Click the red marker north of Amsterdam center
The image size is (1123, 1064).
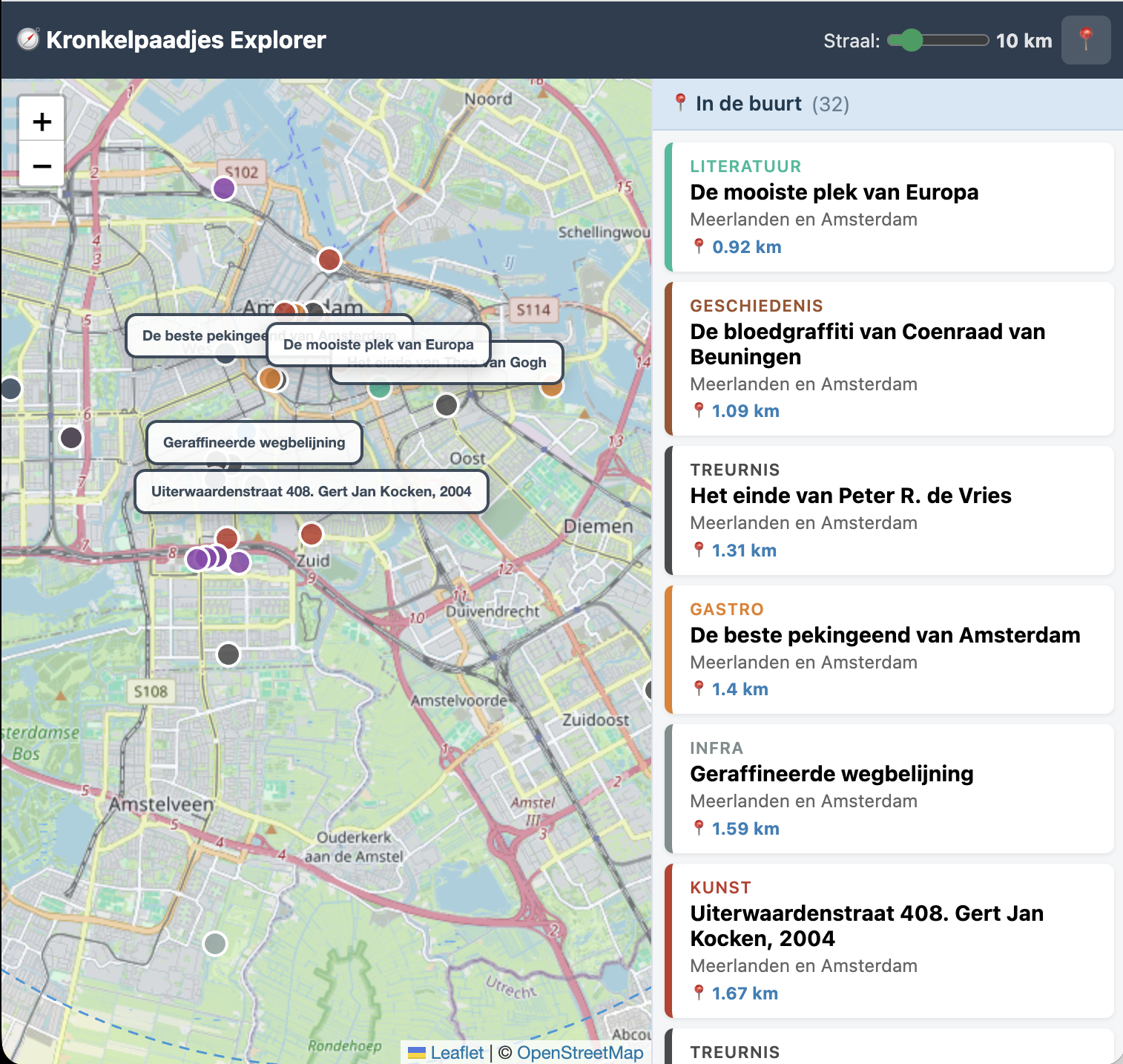pos(329,260)
